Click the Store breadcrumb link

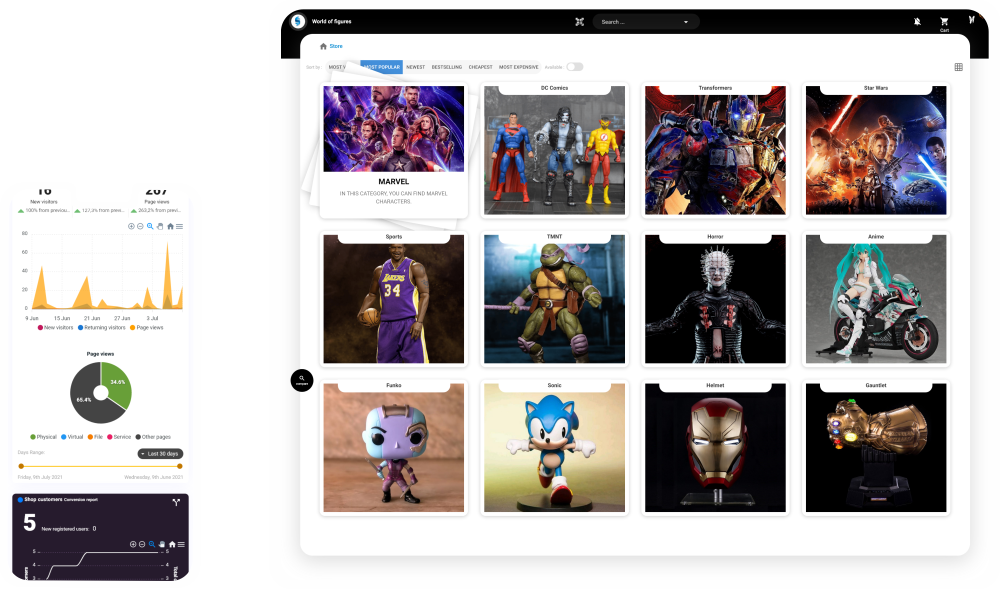[x=336, y=47]
